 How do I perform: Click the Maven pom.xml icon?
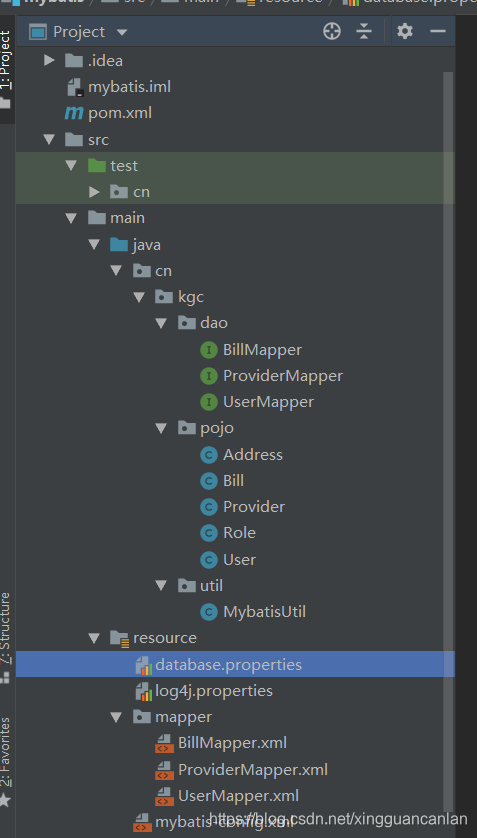(x=74, y=113)
